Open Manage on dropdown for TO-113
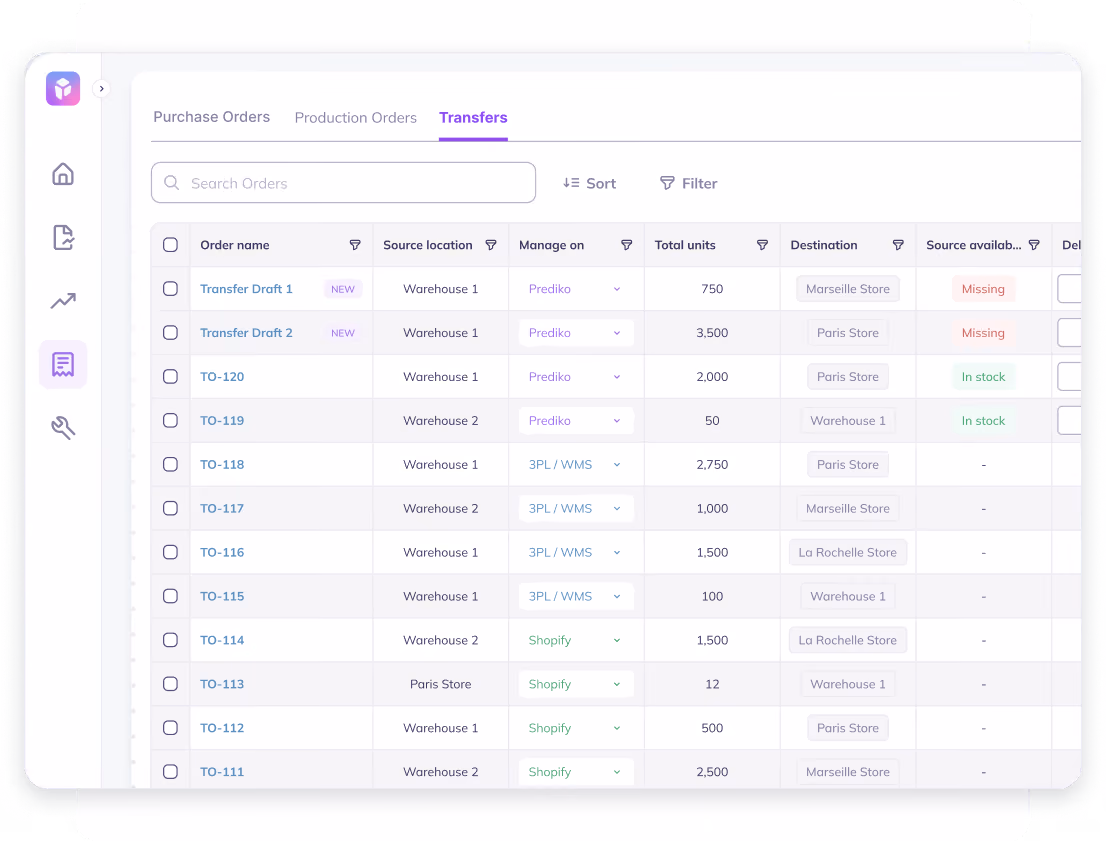Image resolution: width=1106 pixels, height=841 pixels. 576,684
